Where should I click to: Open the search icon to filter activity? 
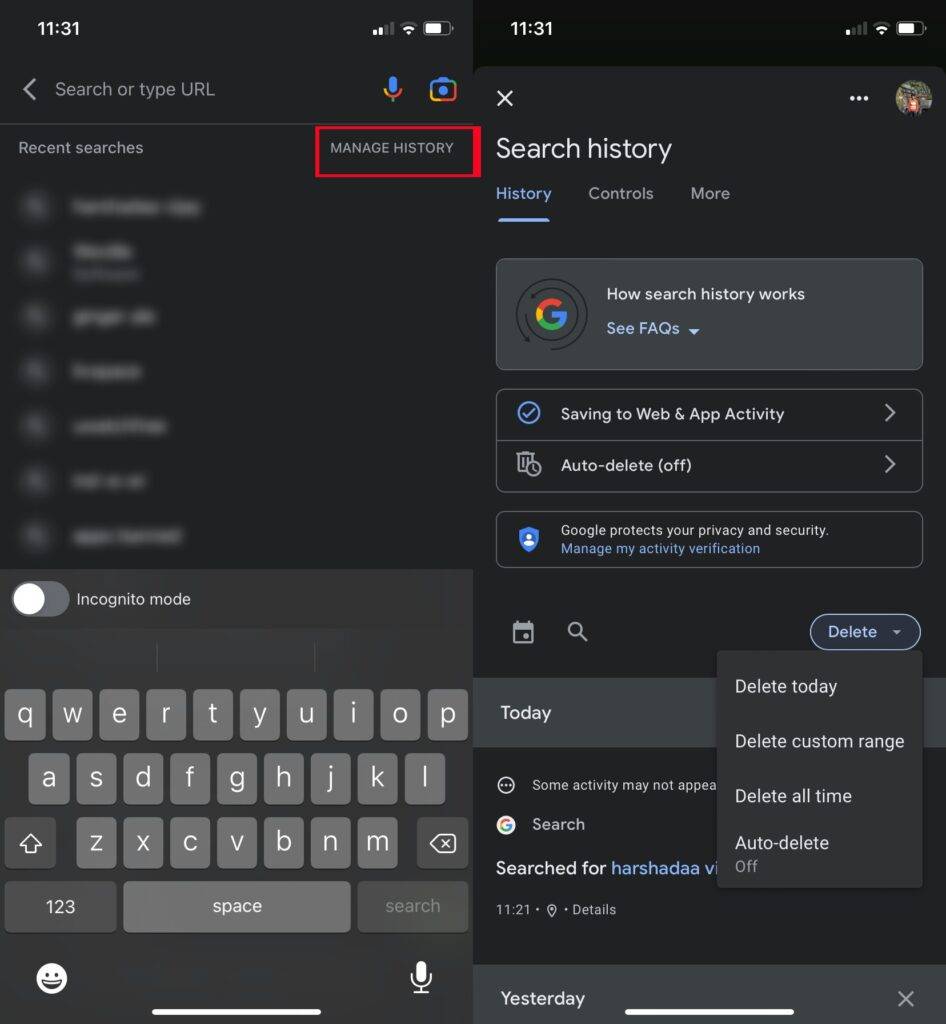(577, 631)
